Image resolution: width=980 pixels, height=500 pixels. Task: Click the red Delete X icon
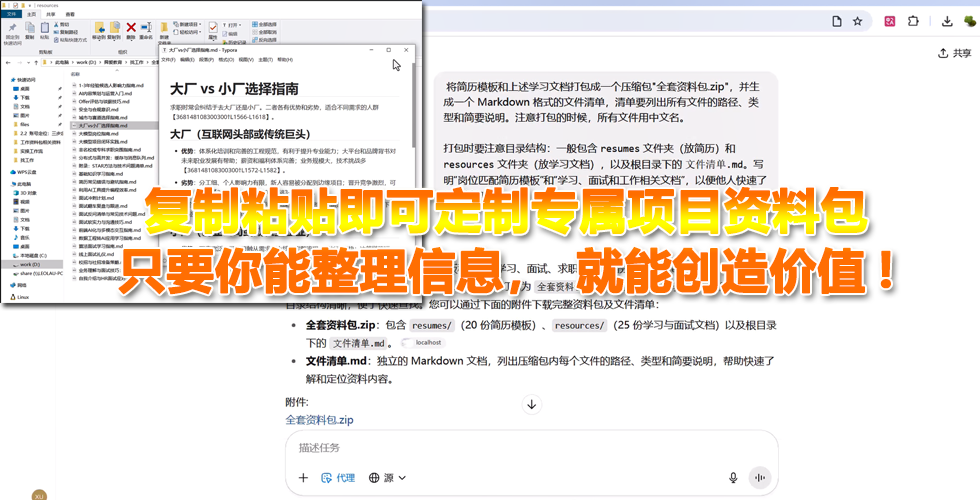coord(131,28)
